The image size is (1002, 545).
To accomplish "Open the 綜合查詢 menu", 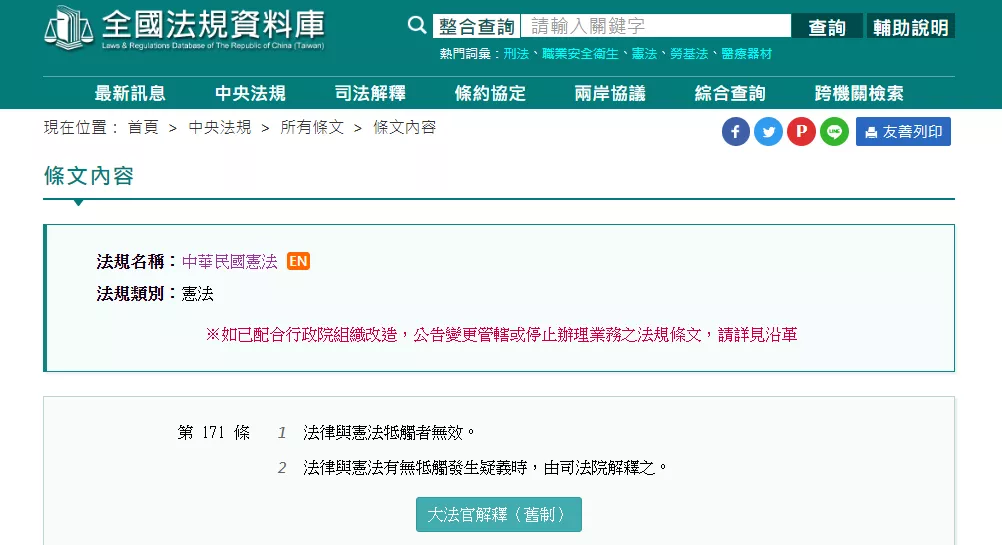I will (730, 93).
